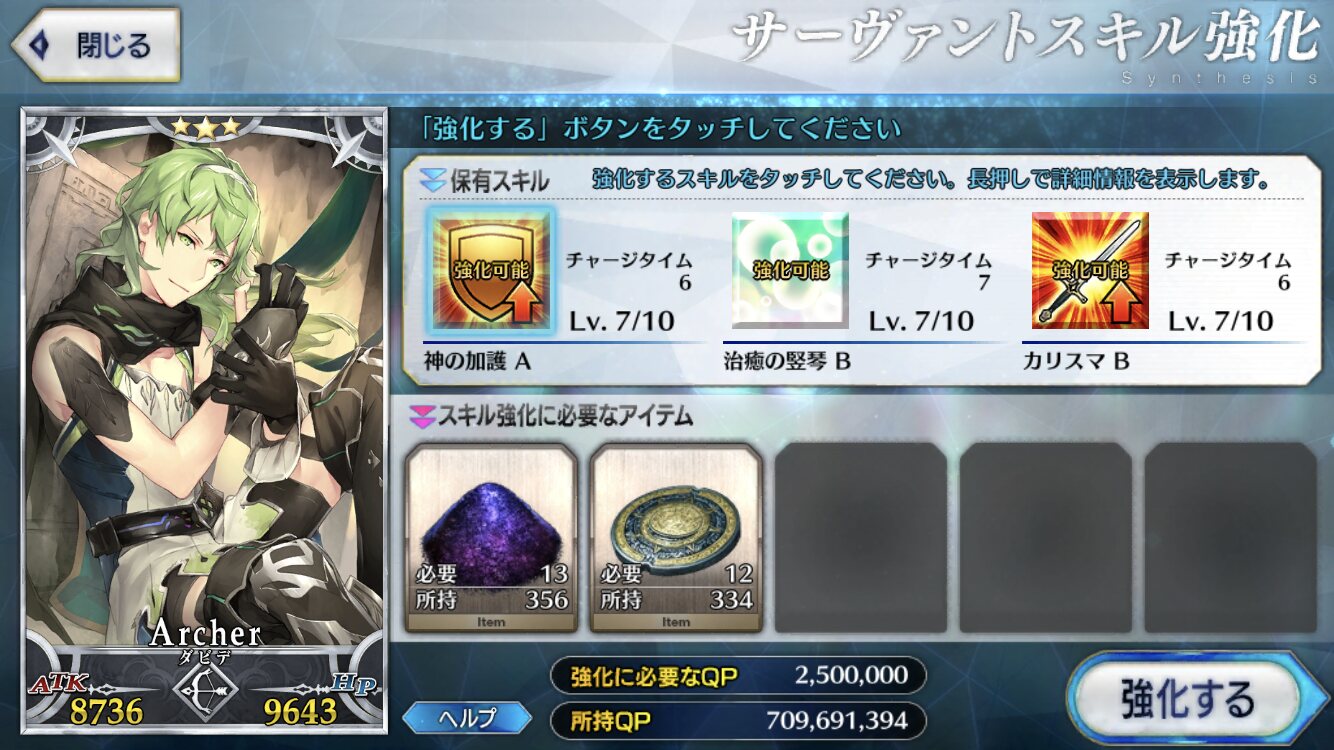Open the ヘルプ help button
The width and height of the screenshot is (1334, 750).
click(468, 717)
